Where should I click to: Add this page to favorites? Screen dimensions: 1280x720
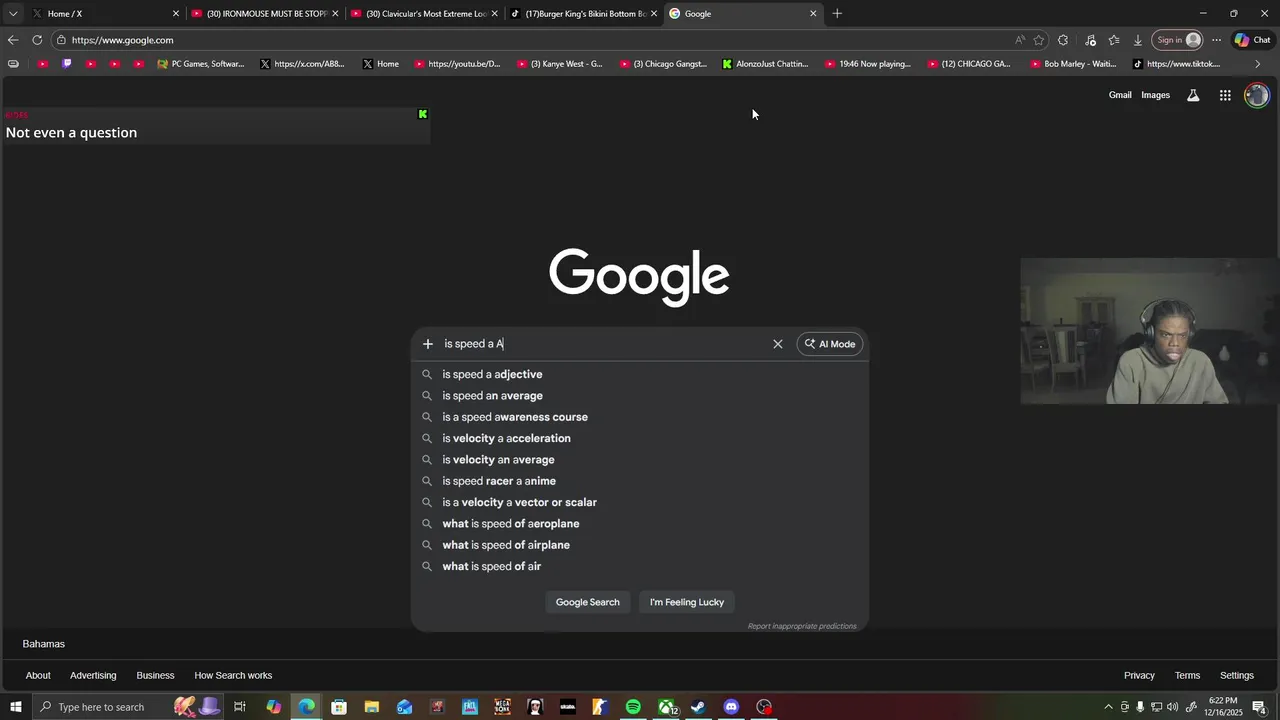(1039, 40)
